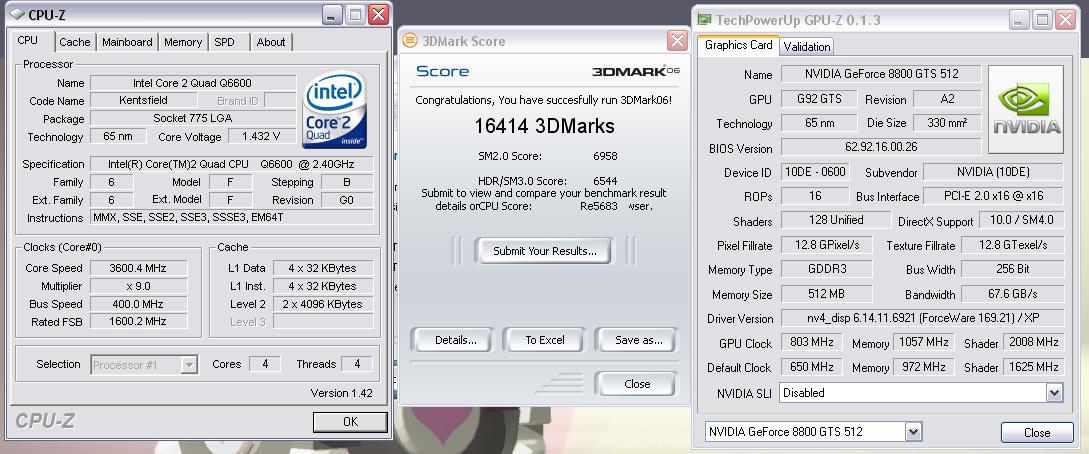
Task: Click the Package field Socket 775 LGA
Action: (193, 119)
